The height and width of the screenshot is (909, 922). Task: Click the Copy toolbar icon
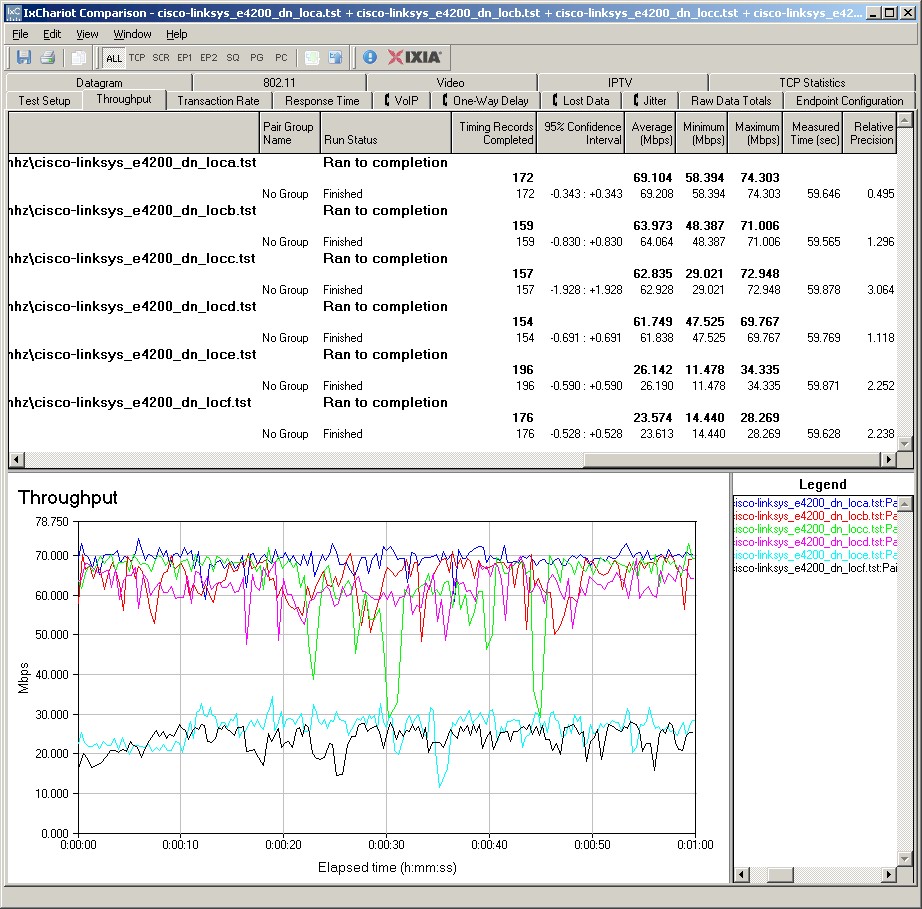coord(78,58)
